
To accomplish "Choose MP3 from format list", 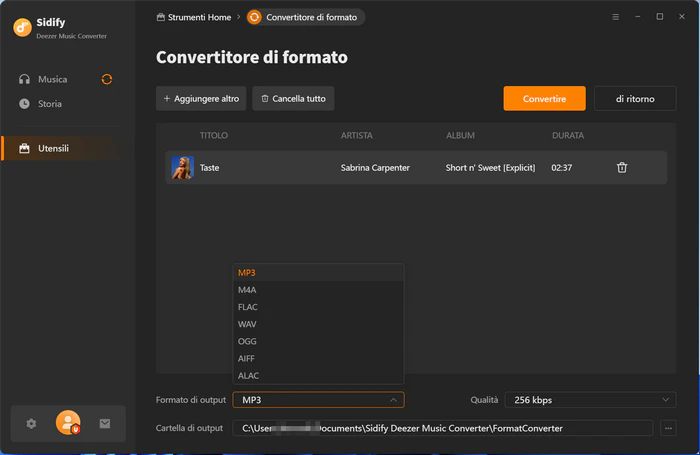I will click(x=318, y=273).
